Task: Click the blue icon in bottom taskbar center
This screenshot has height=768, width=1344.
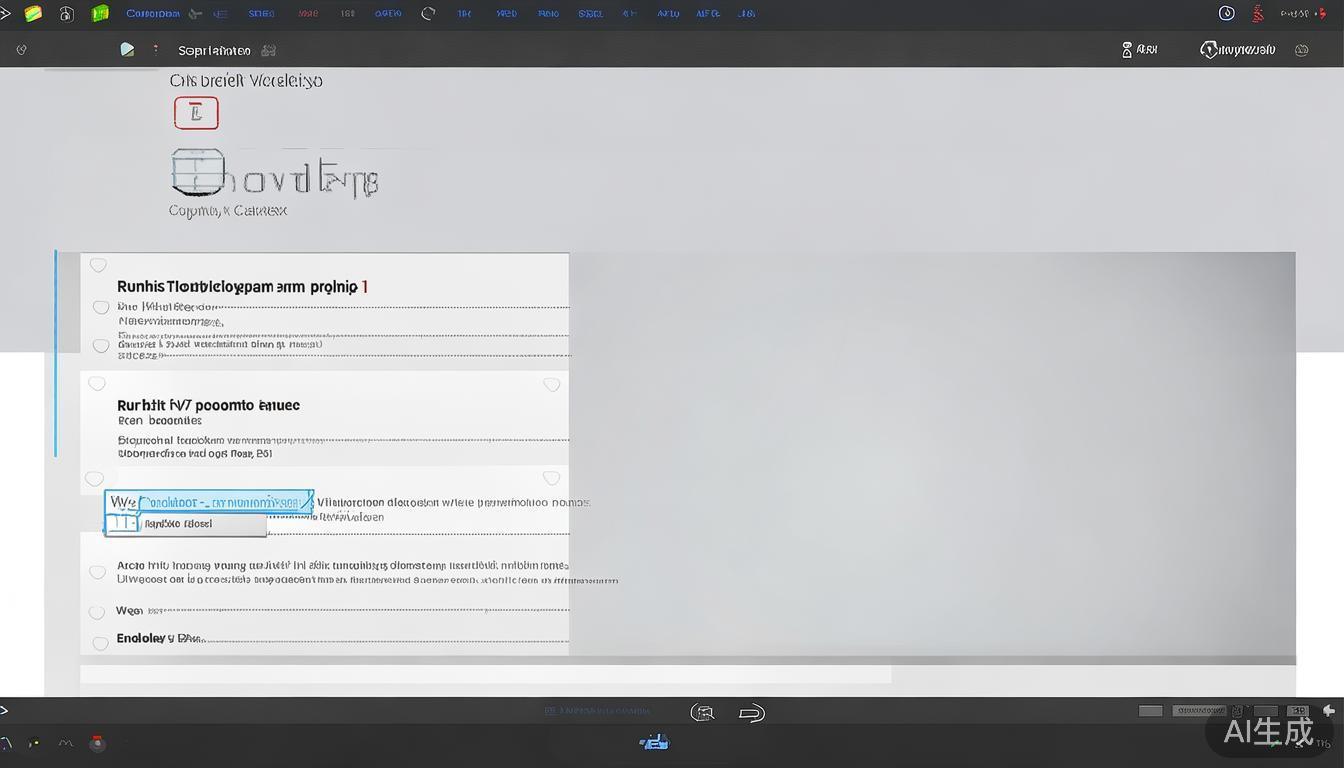Action: coord(654,742)
